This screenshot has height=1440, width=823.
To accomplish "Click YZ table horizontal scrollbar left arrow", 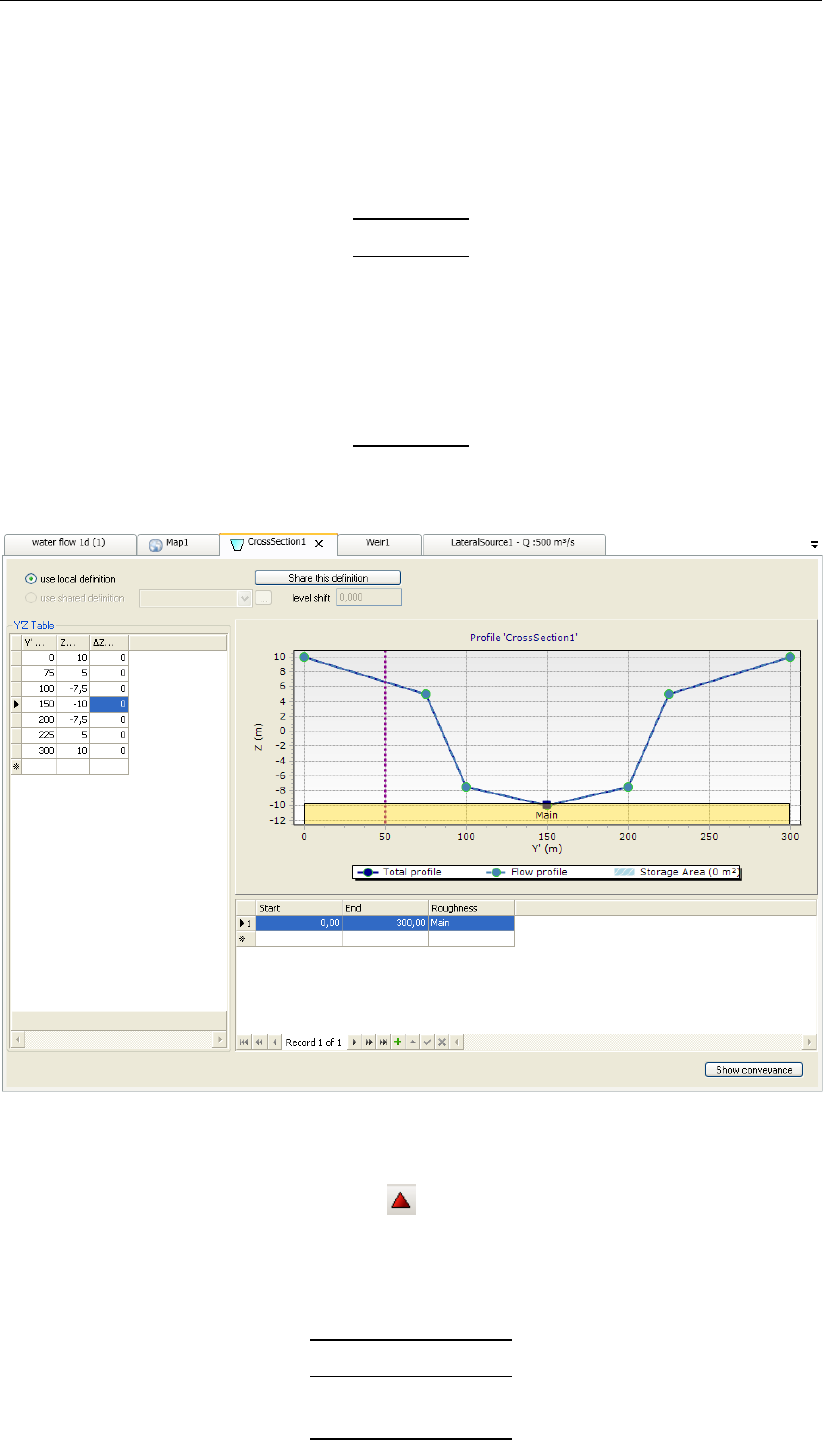I will 16,1041.
